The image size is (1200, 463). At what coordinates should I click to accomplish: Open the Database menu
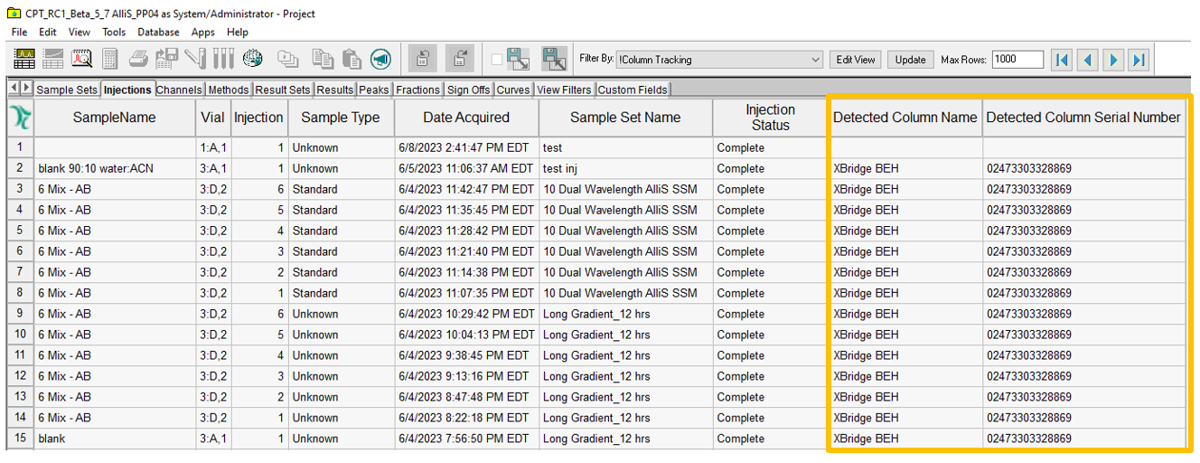pos(158,32)
